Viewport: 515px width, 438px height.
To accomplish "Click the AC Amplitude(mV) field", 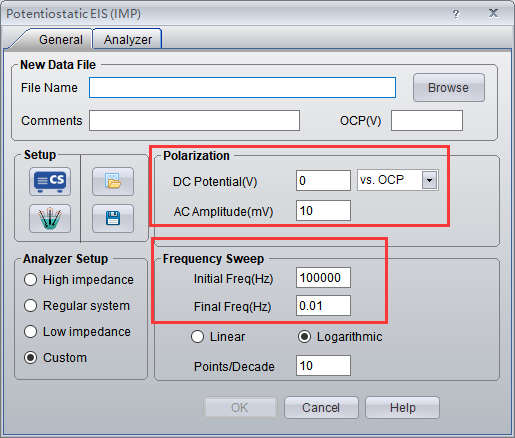I will click(x=323, y=210).
